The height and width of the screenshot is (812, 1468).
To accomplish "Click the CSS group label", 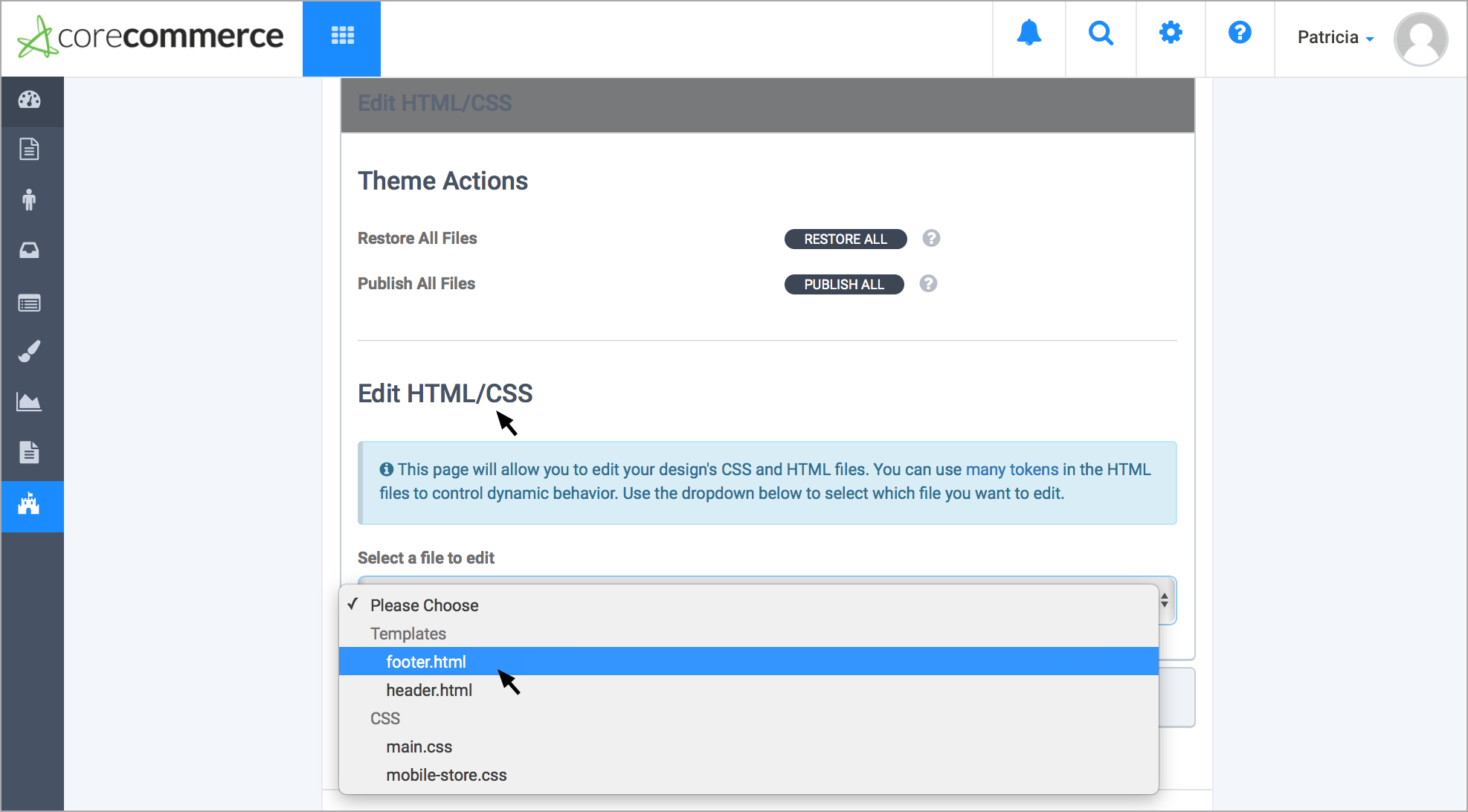I will point(385,718).
